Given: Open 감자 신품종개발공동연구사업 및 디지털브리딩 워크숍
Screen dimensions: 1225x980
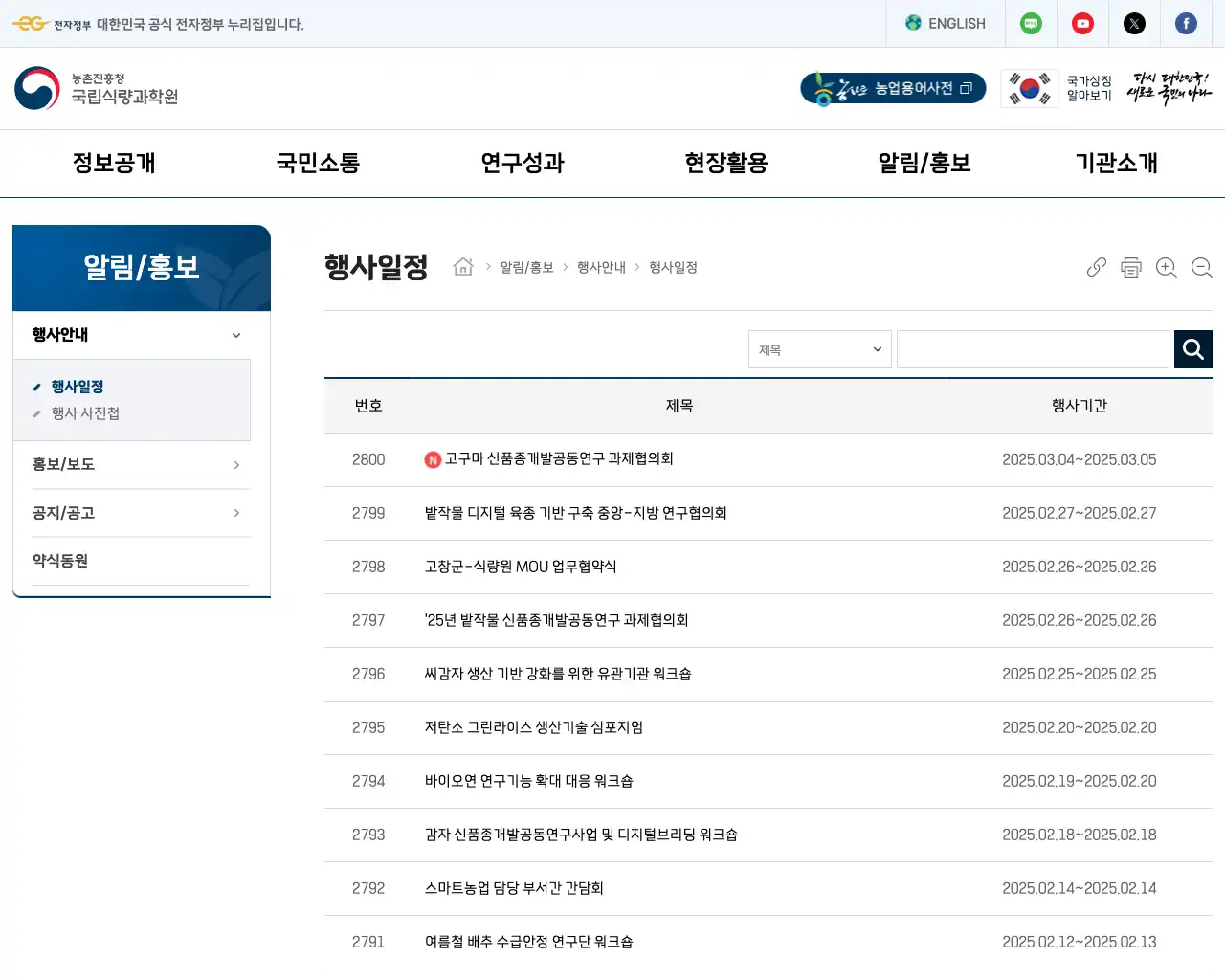Looking at the screenshot, I should 581,835.
